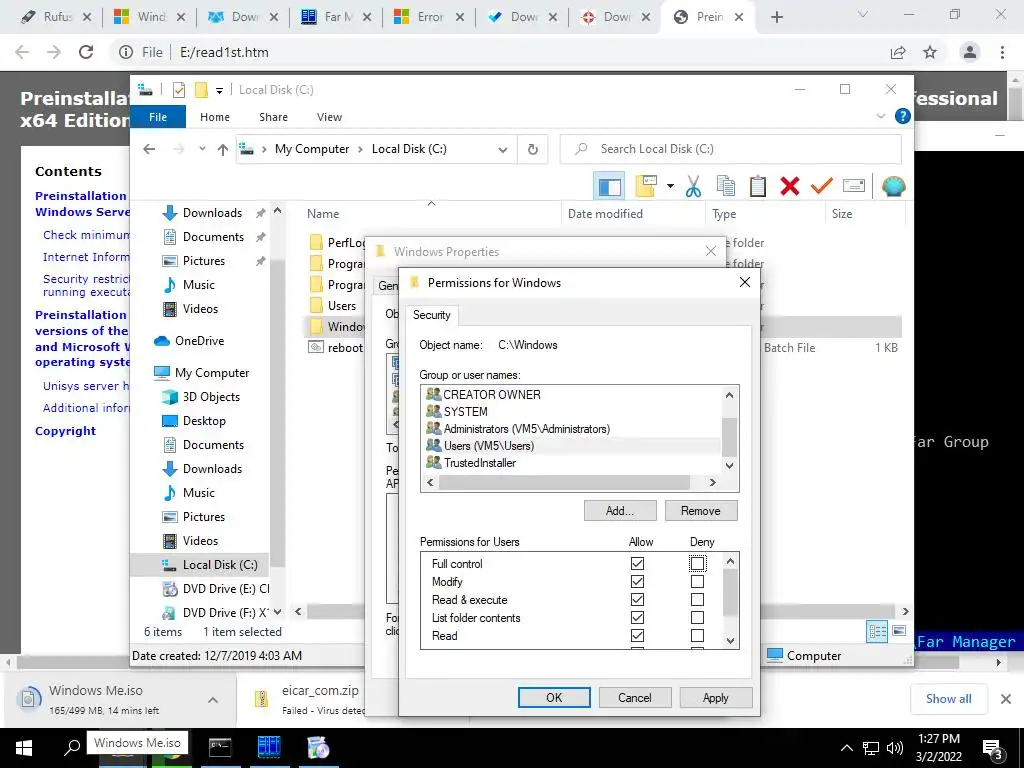1024x768 pixels.
Task: Click the browser Share icon
Action: click(x=898, y=52)
